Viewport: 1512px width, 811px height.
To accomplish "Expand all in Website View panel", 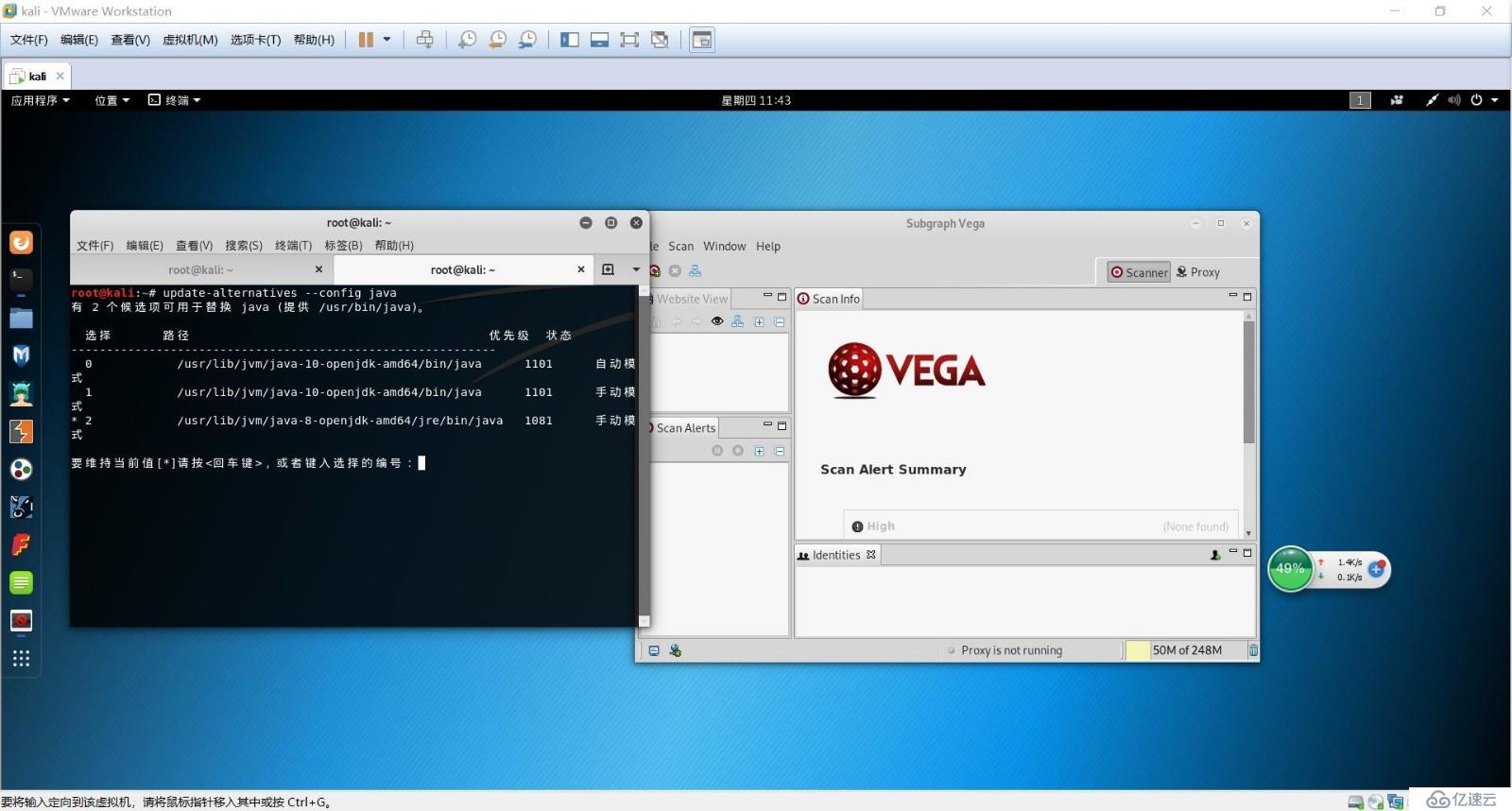I will [x=759, y=321].
